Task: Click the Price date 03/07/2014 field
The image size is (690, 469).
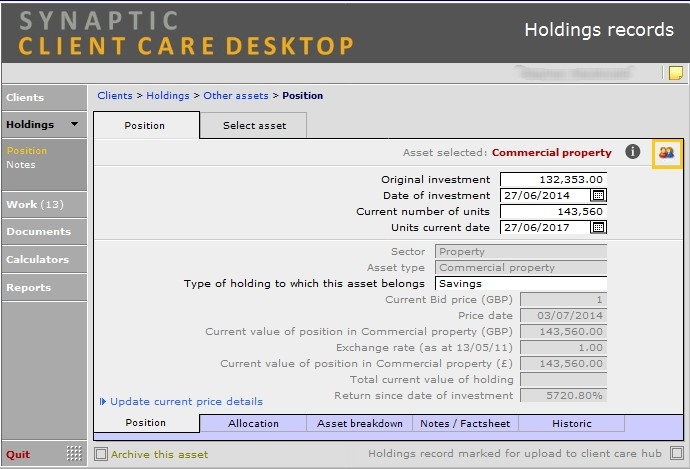Action: 563,315
